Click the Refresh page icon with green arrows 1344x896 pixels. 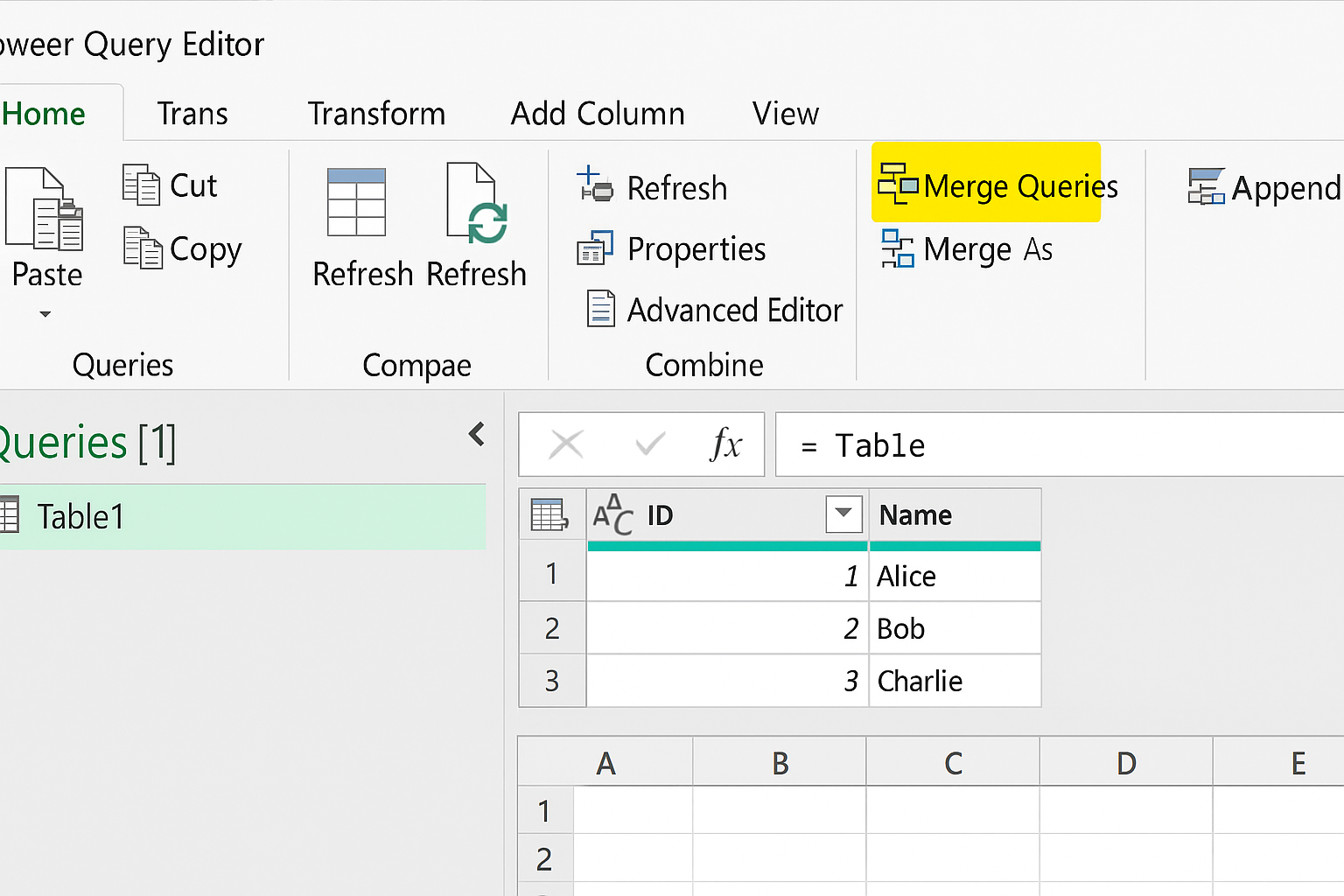coord(477,203)
